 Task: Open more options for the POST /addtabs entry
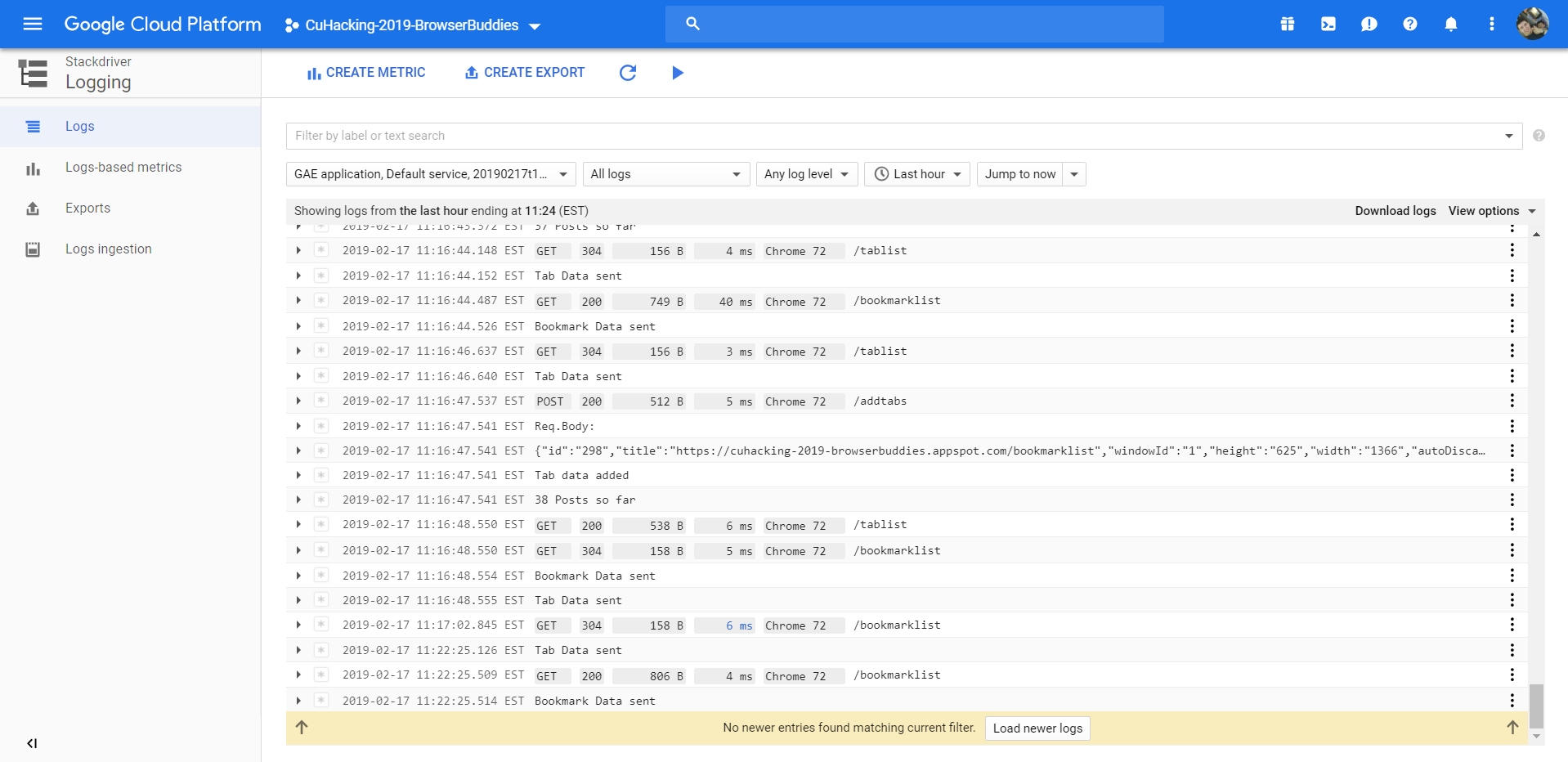1512,401
